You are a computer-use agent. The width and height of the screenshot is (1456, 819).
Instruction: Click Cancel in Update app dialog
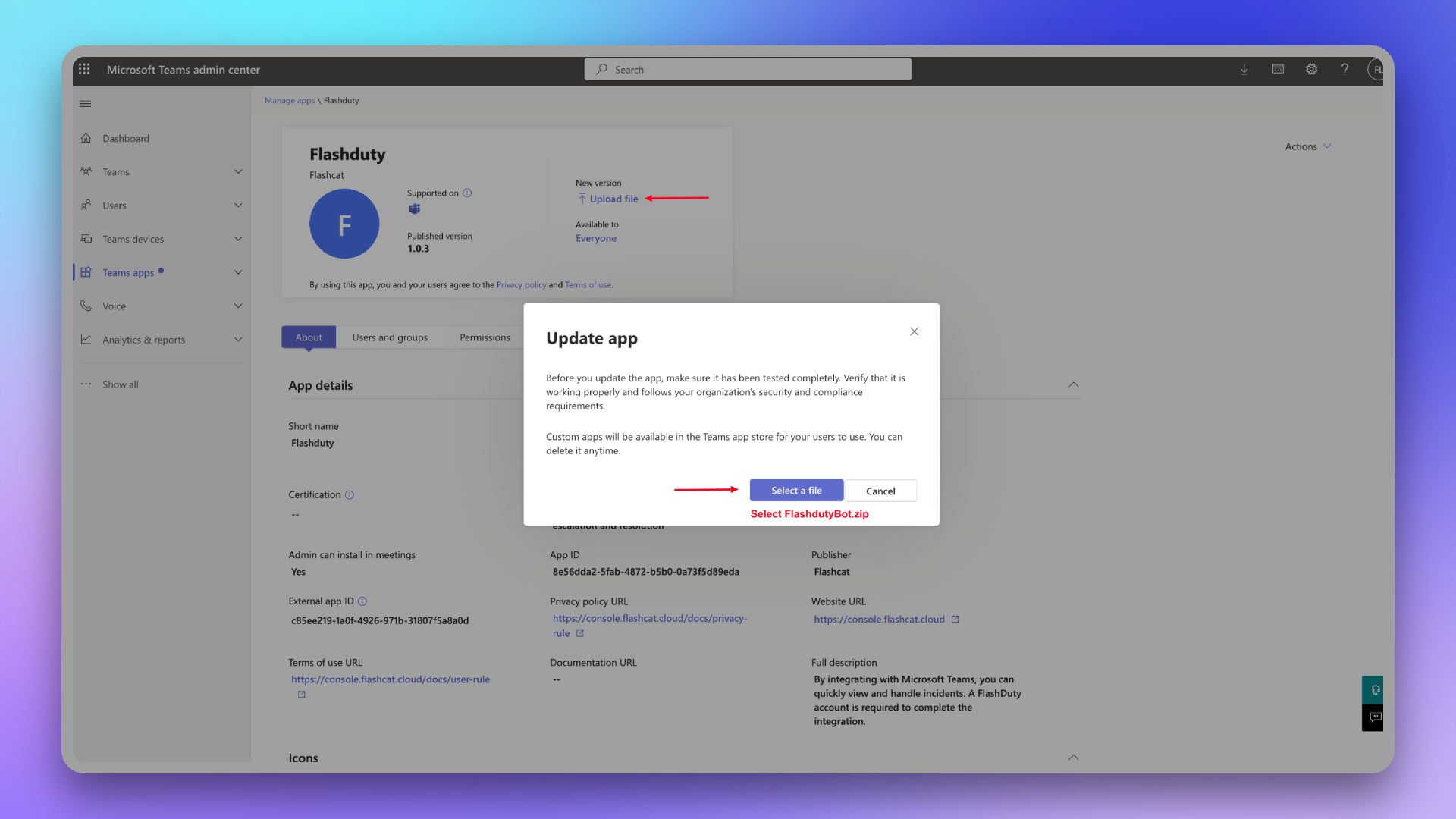click(x=880, y=491)
